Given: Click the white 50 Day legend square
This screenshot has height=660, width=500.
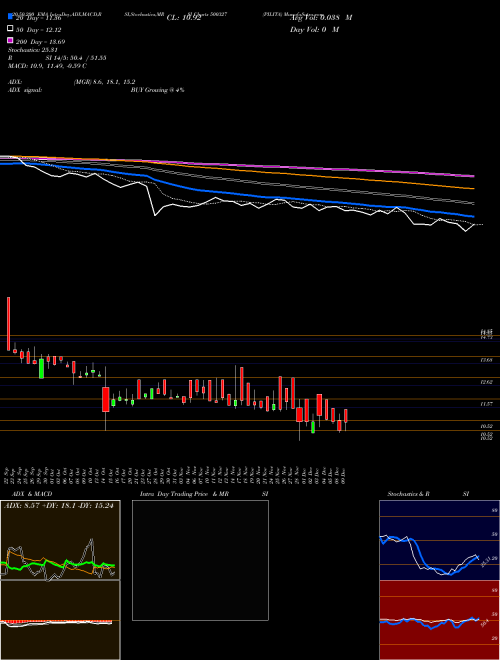Looking at the screenshot, I should [x=10, y=28].
